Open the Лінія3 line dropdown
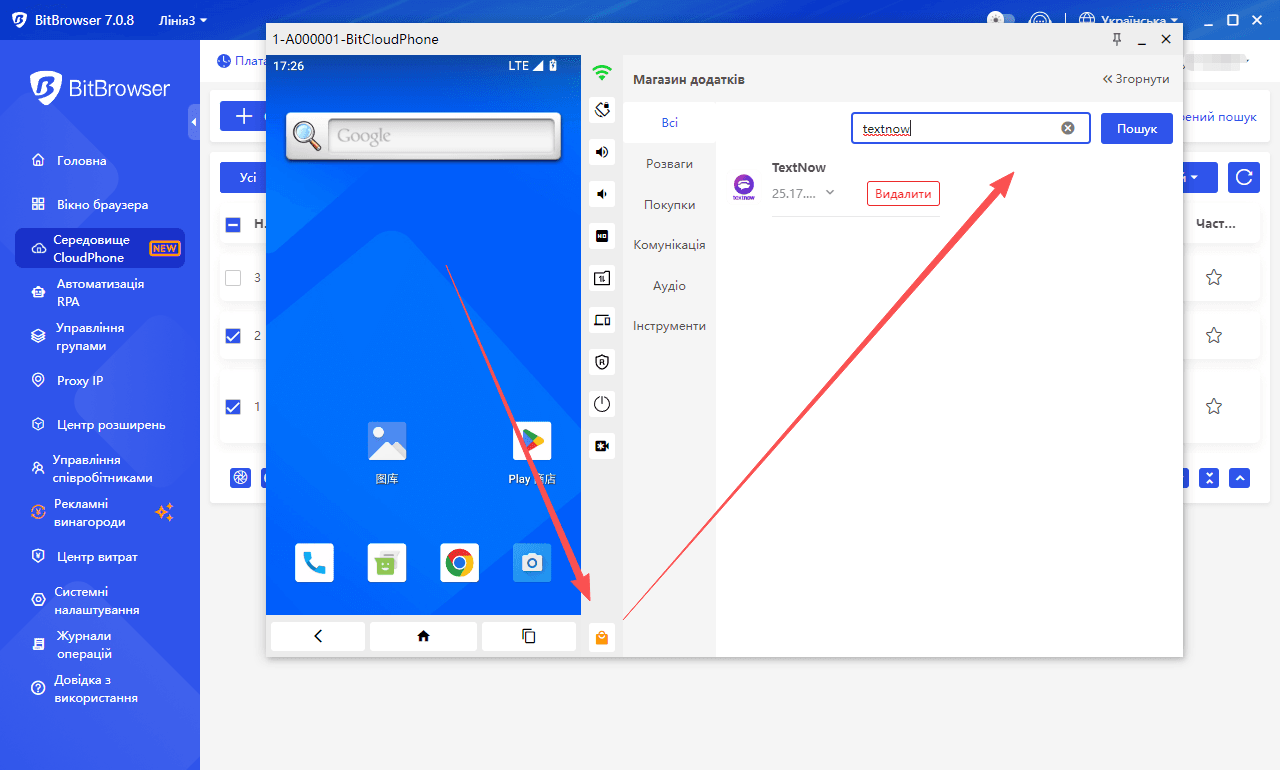Viewport: 1280px width, 770px height. [183, 20]
